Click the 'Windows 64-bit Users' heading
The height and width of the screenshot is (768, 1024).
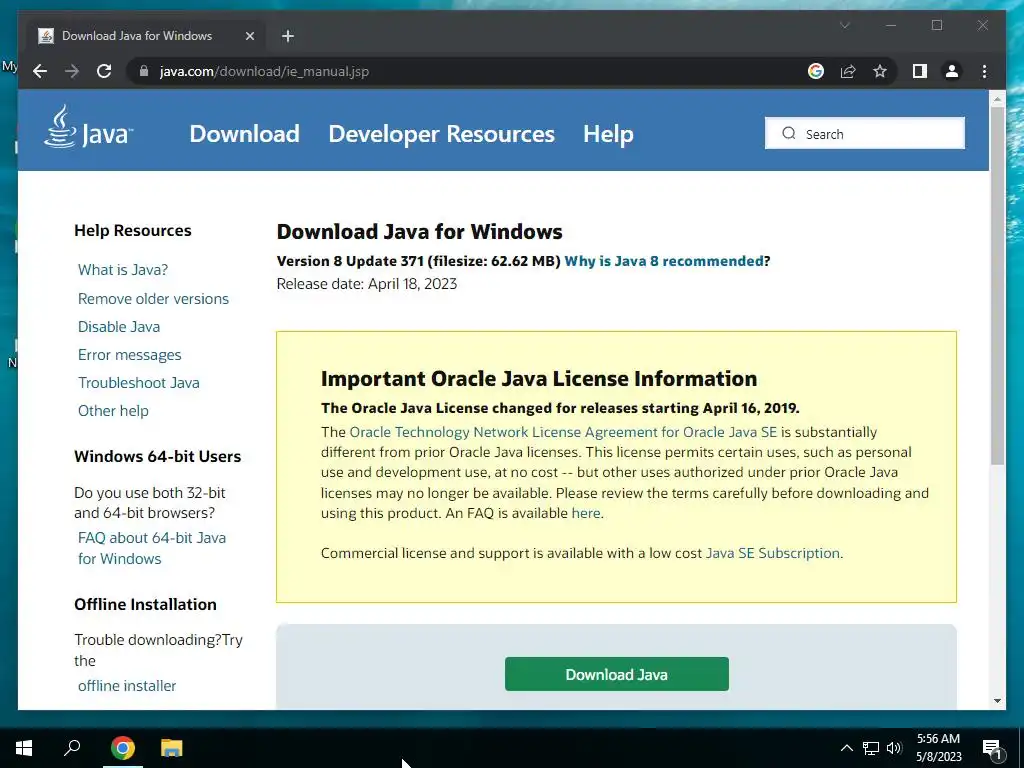click(157, 456)
